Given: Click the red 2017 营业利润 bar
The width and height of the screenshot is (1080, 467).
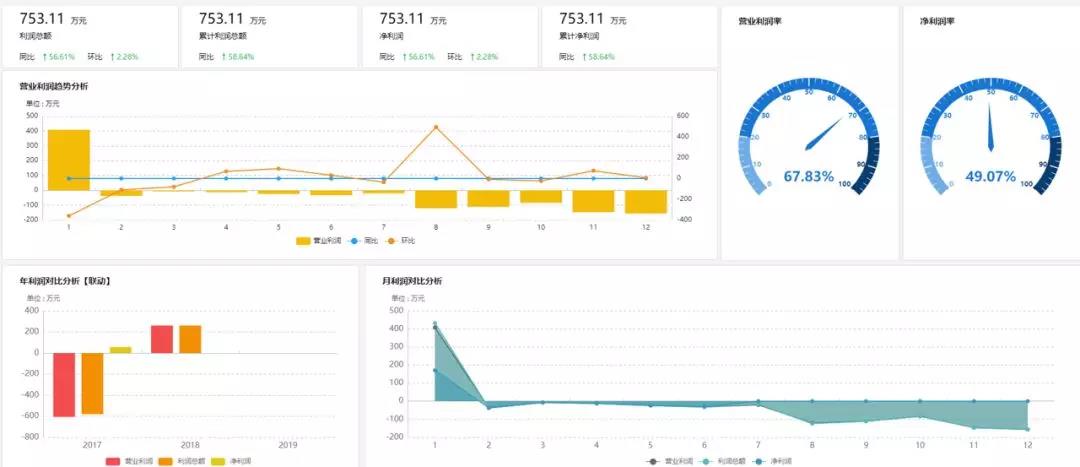Looking at the screenshot, I should (64, 385).
